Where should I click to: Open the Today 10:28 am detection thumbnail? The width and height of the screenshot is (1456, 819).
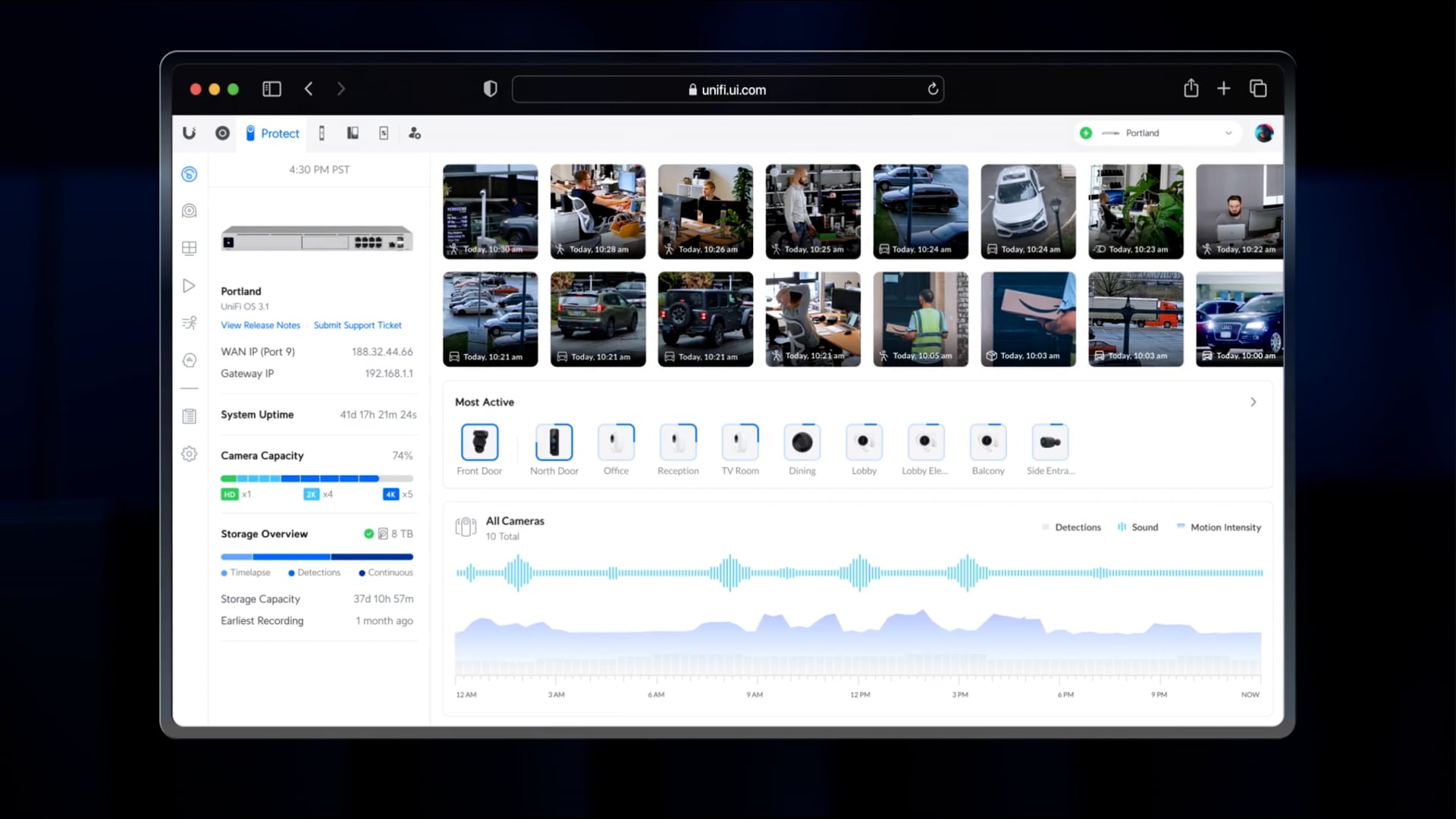pos(598,212)
